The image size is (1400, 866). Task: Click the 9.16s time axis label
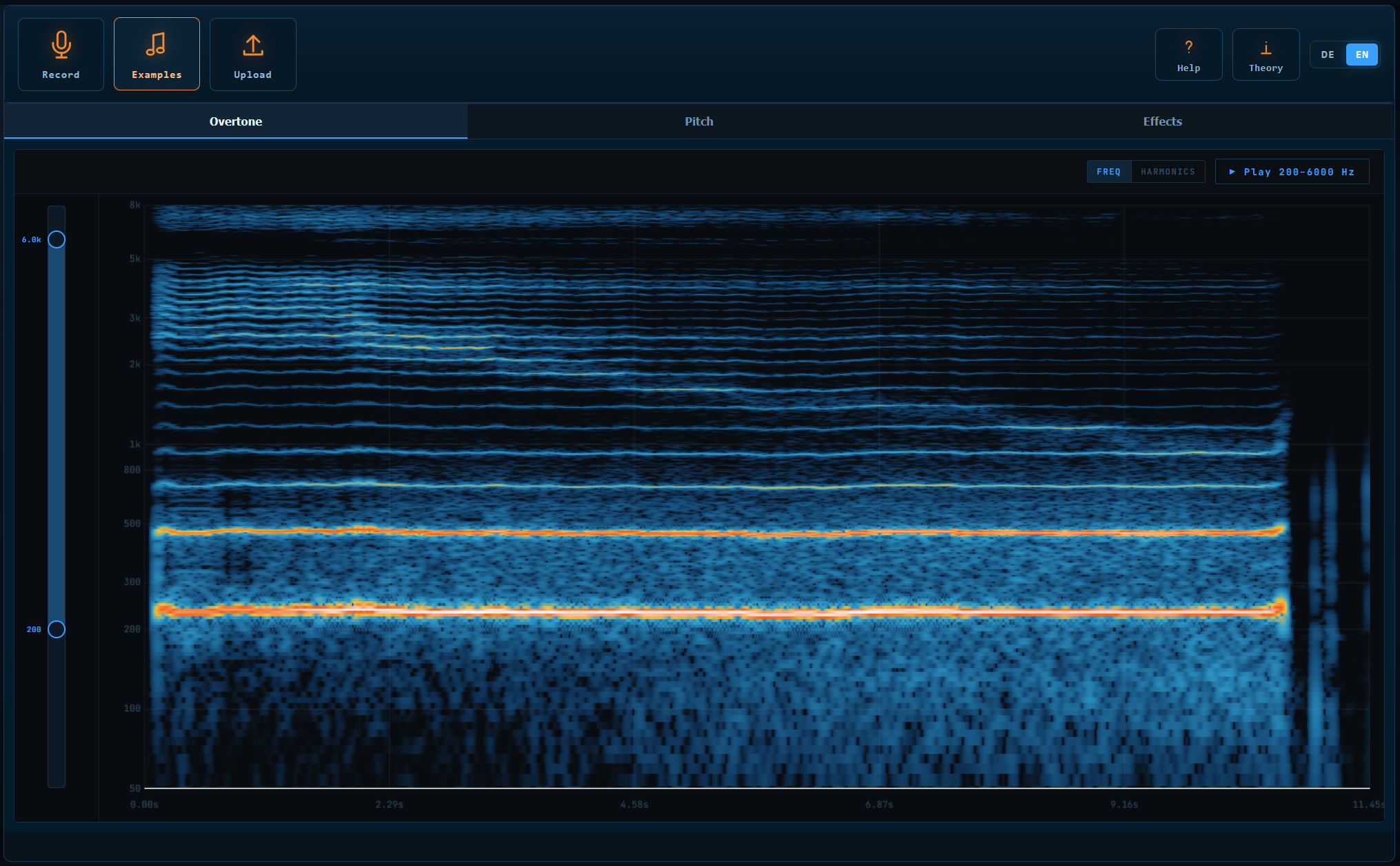point(1124,805)
